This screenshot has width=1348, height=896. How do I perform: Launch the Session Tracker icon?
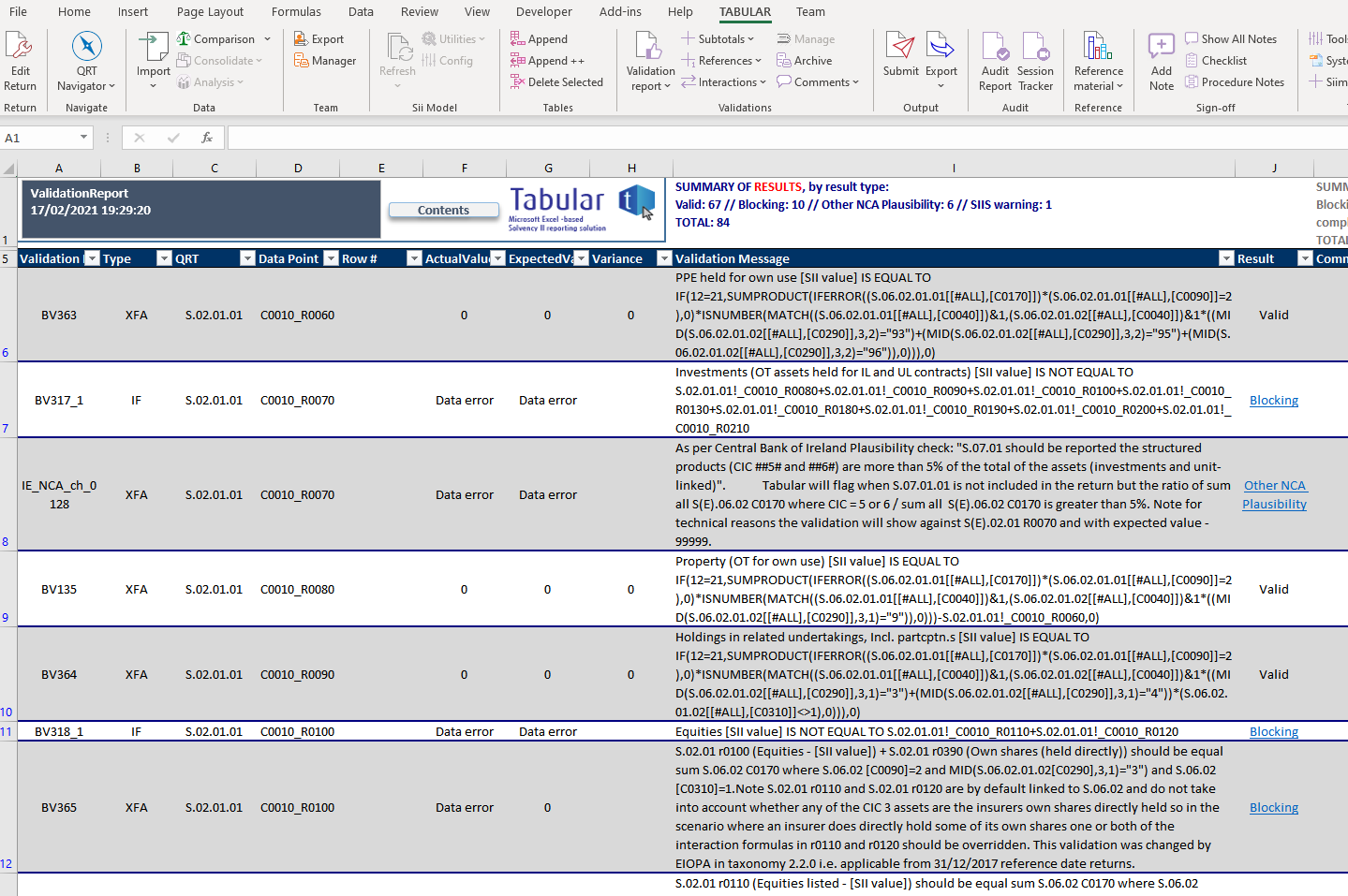(1035, 47)
